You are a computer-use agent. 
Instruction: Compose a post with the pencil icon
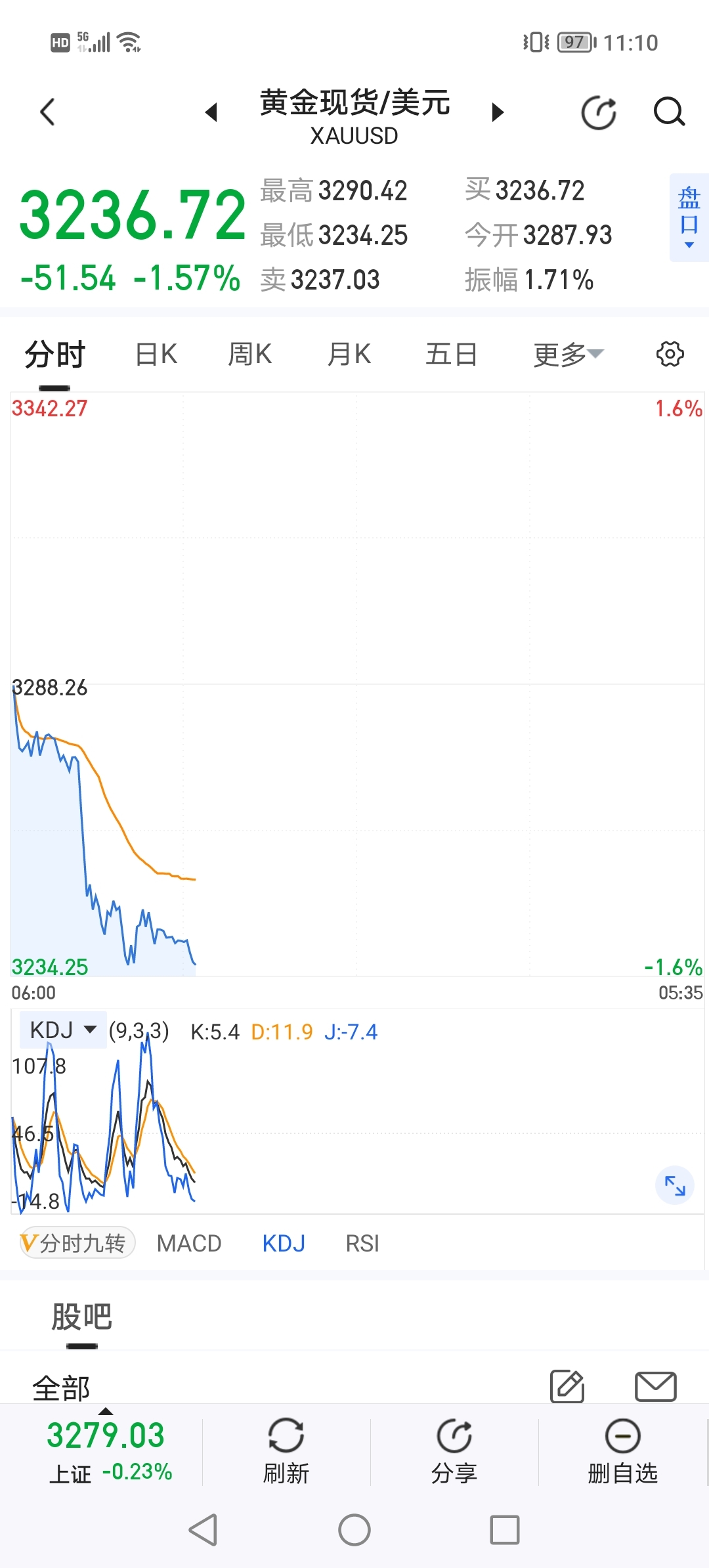tap(567, 1387)
